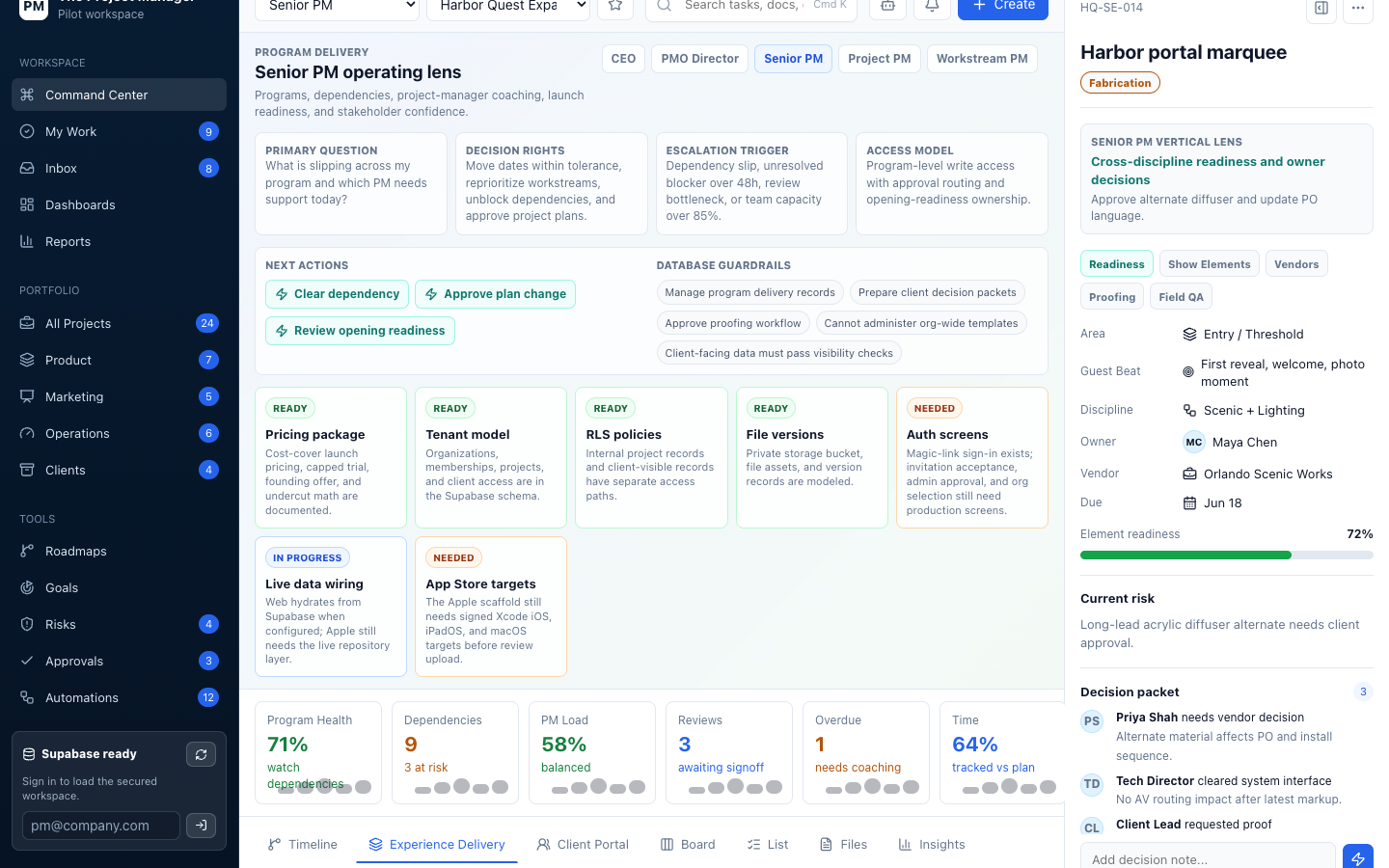Screen dimensions: 1389x868
Task: Select the Field QA filter chip
Action: [x=1181, y=297]
